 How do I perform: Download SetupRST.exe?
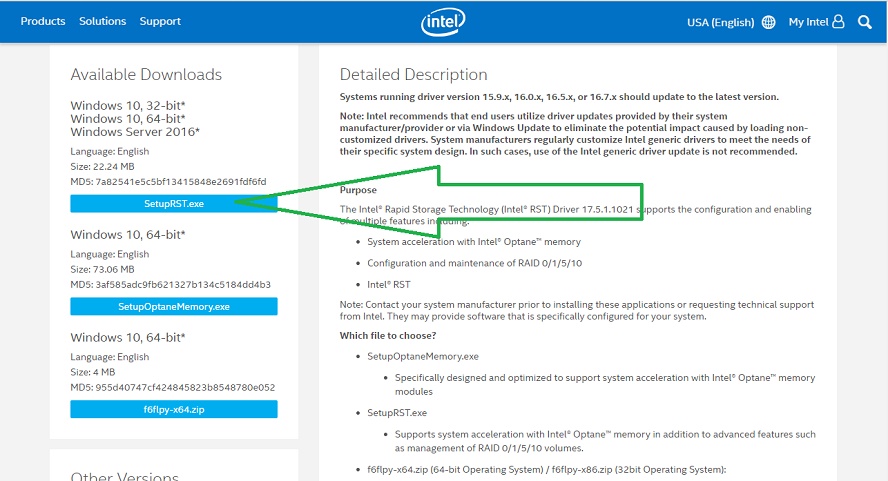click(x=174, y=203)
